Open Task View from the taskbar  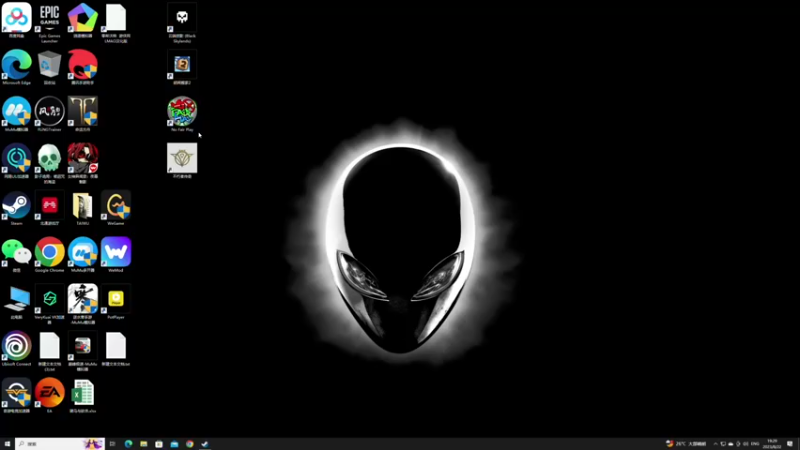pyautogui.click(x=112, y=444)
